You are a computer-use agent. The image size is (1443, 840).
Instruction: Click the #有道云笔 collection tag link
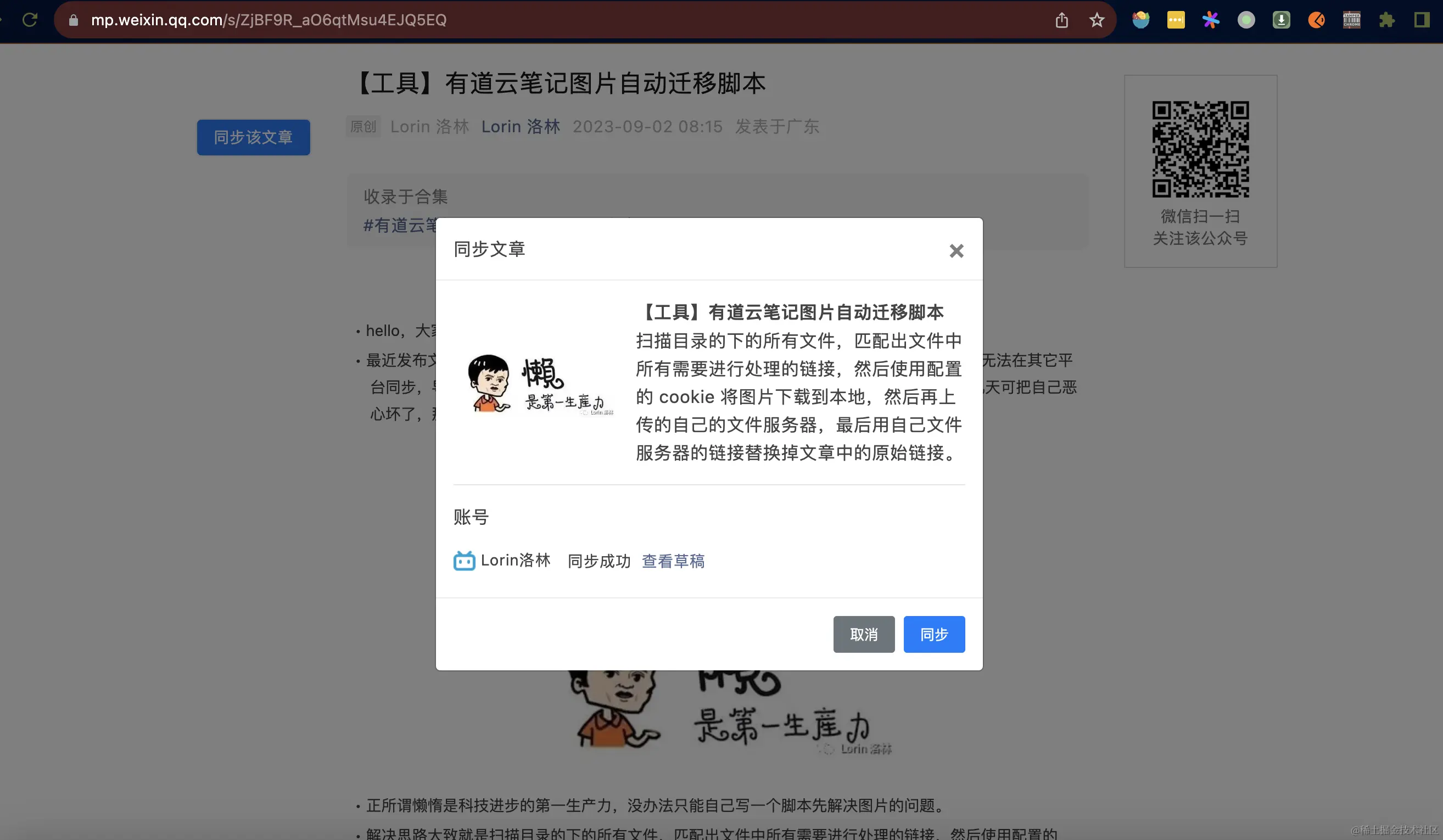coord(400,225)
